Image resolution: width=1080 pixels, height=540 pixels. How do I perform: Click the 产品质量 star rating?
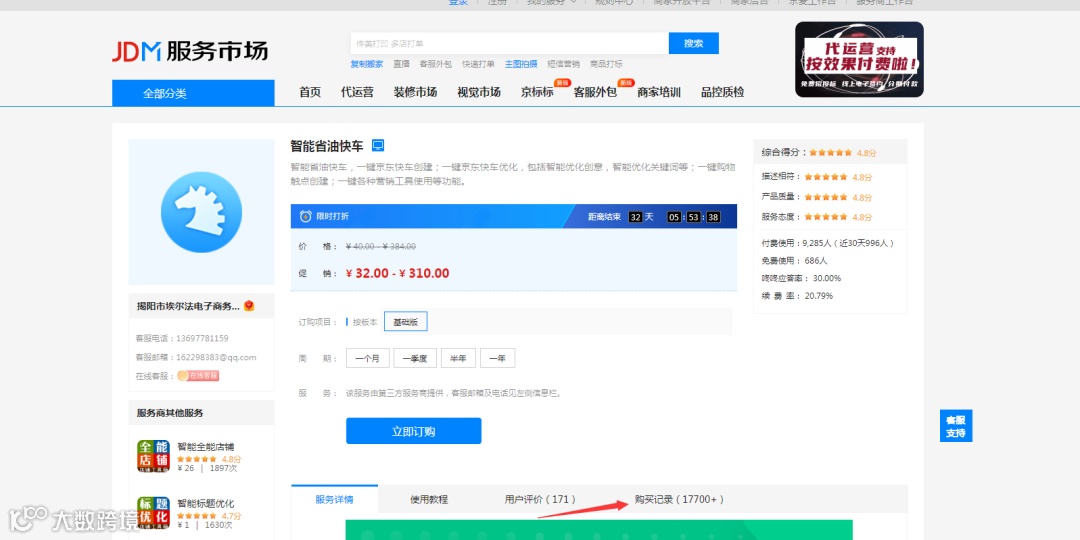click(x=826, y=197)
